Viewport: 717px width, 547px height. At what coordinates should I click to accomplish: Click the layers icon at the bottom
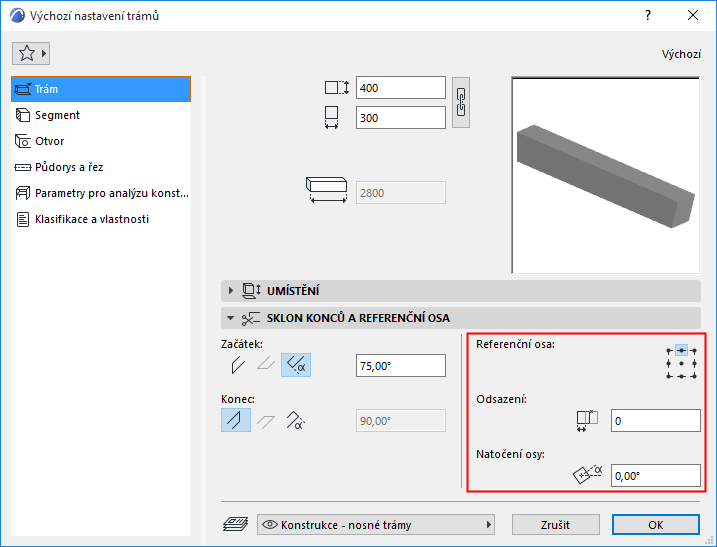[x=235, y=524]
